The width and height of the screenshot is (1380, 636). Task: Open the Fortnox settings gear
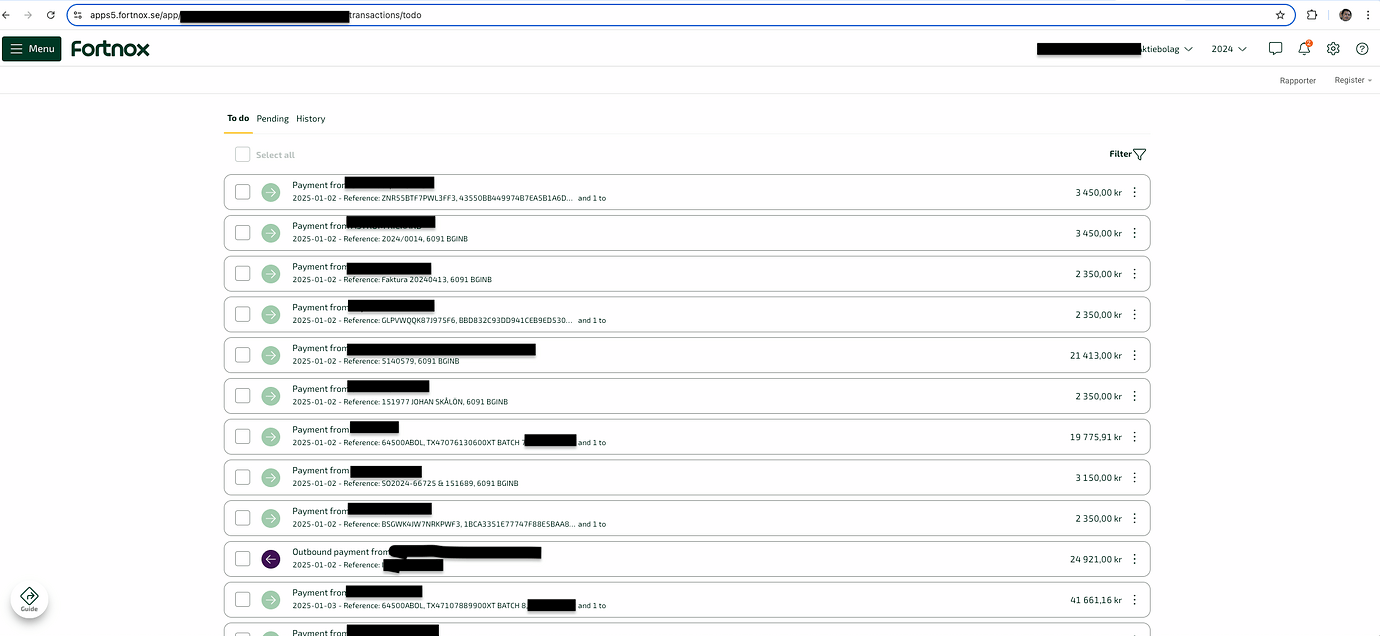[x=1332, y=48]
